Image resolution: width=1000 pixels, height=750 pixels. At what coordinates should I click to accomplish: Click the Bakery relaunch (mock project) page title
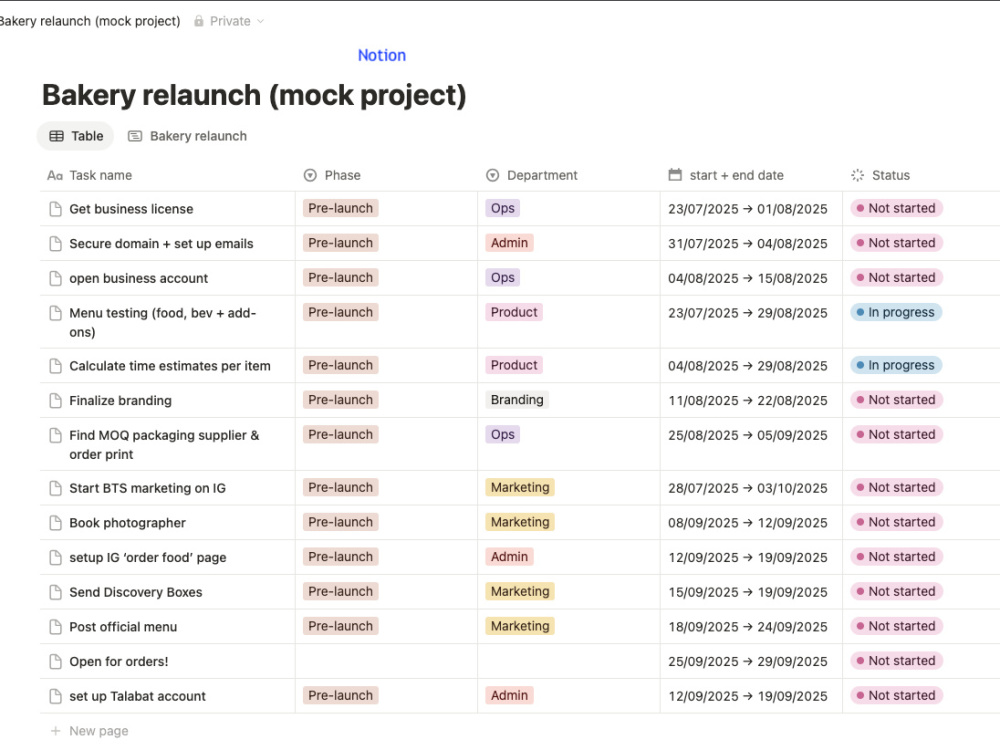tap(254, 95)
